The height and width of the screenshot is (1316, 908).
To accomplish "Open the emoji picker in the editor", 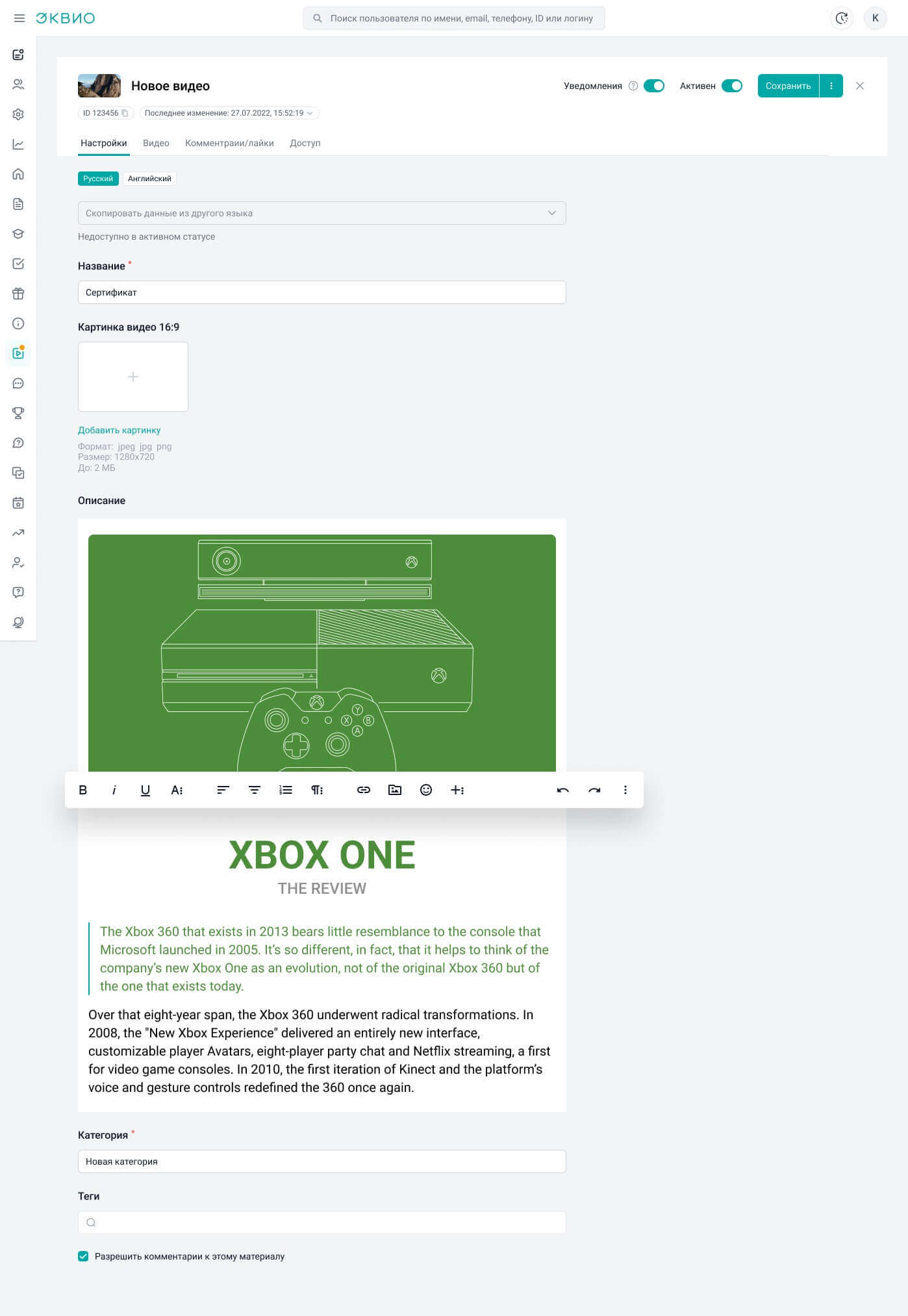I will [426, 790].
